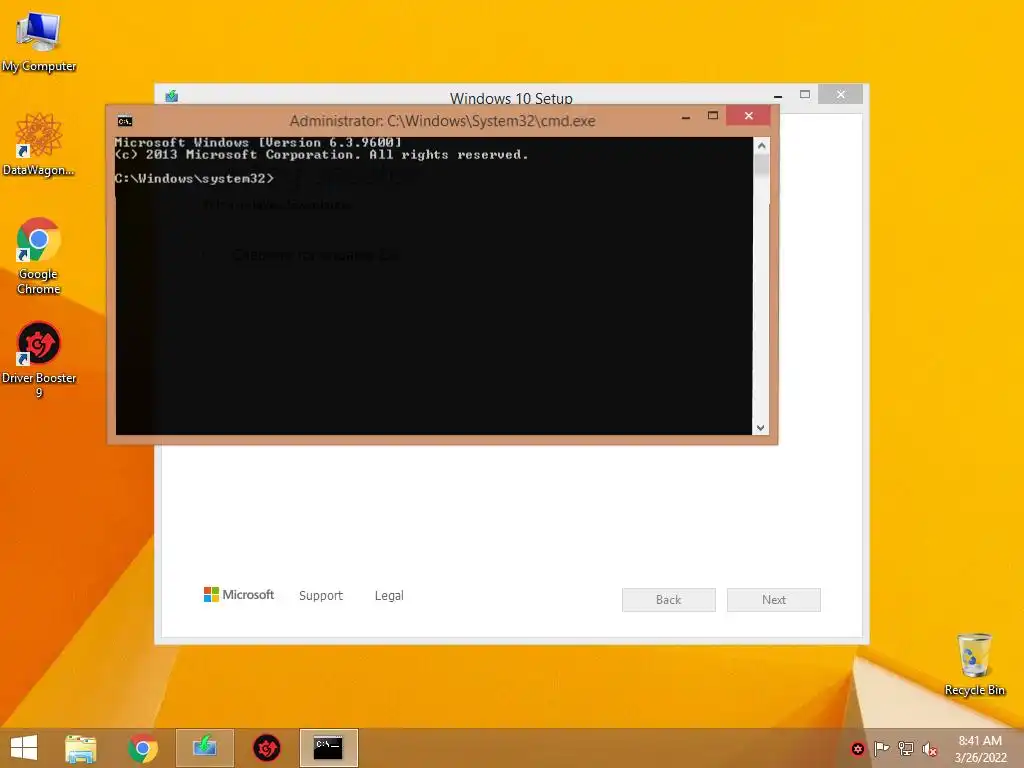Show the clock and date flyout
The width and height of the screenshot is (1024, 768).
(980, 749)
